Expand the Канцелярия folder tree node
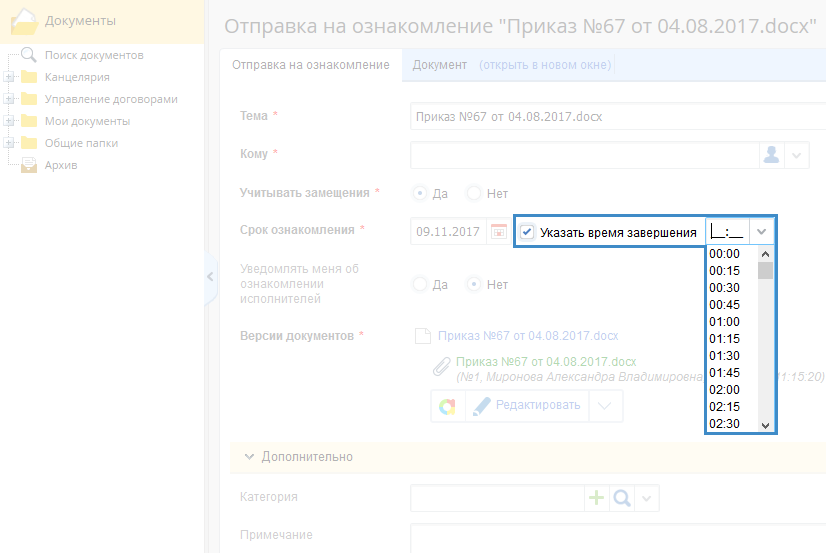 (9, 77)
